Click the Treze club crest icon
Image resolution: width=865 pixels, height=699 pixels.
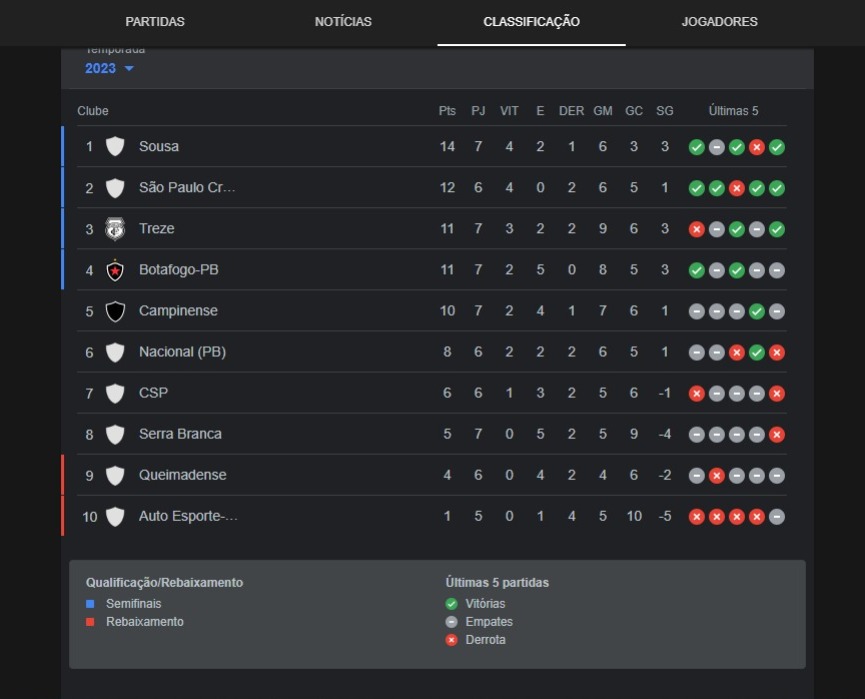115,229
